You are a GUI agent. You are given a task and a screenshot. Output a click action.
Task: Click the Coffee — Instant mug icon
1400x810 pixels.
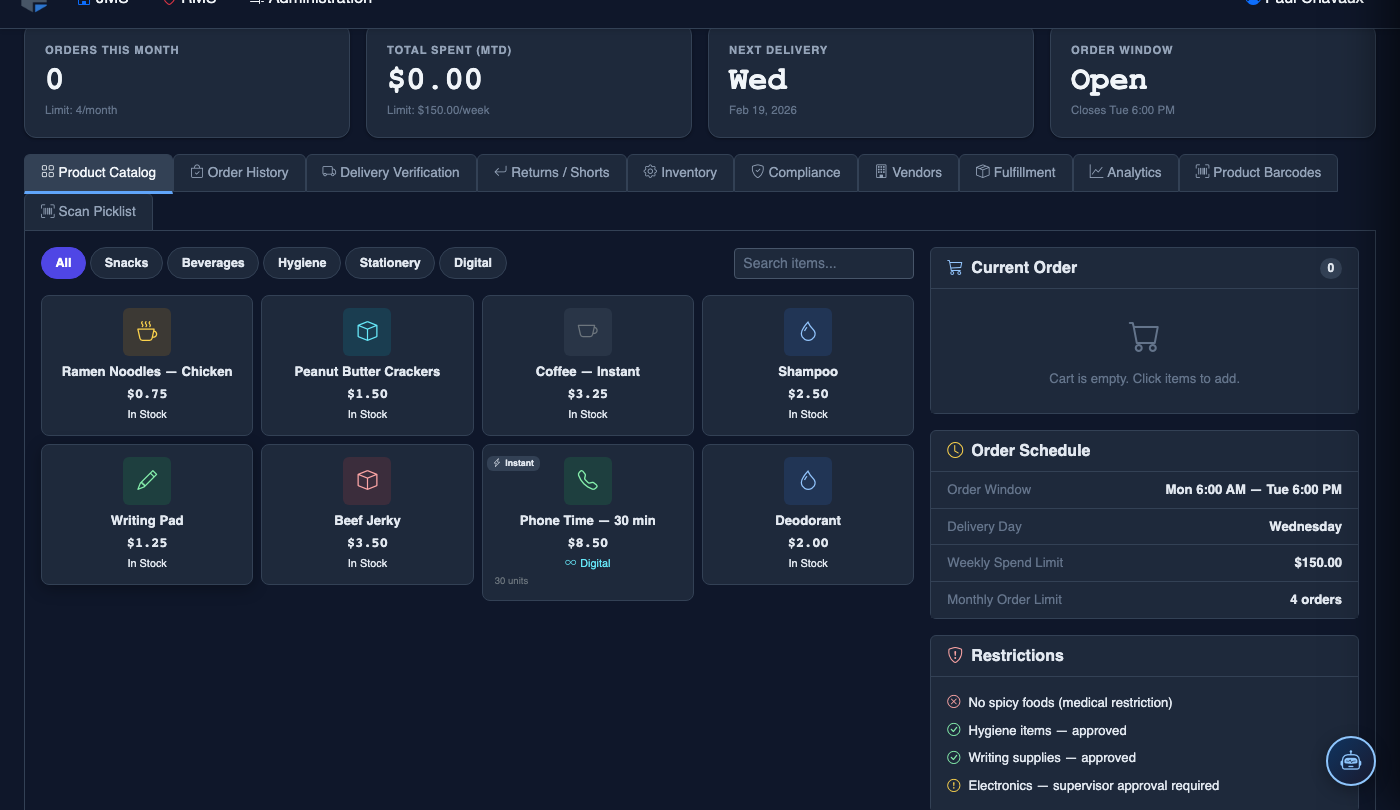point(588,332)
